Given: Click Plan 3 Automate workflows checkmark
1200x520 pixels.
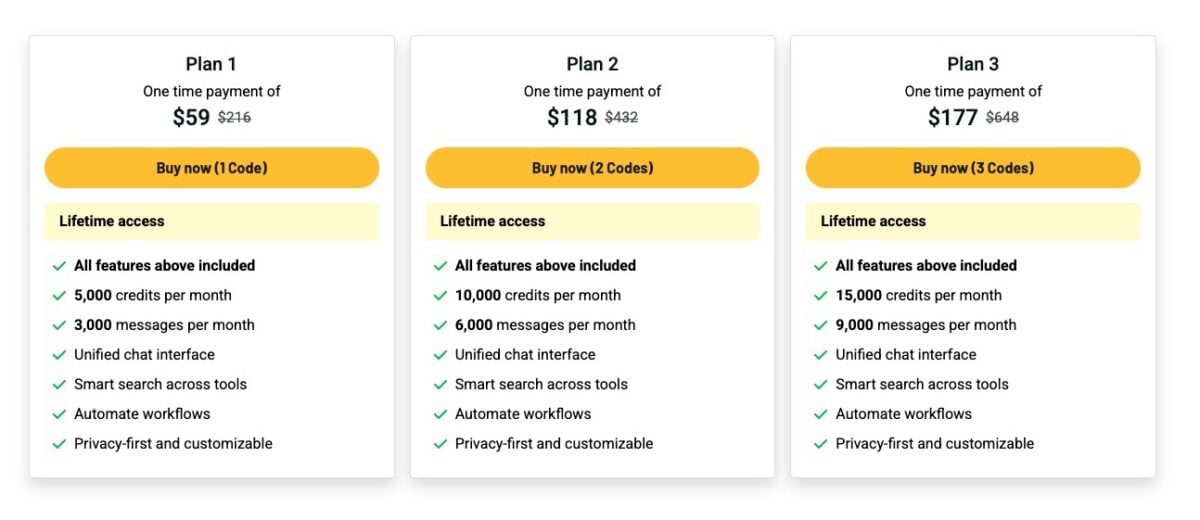Looking at the screenshot, I should click(x=821, y=415).
